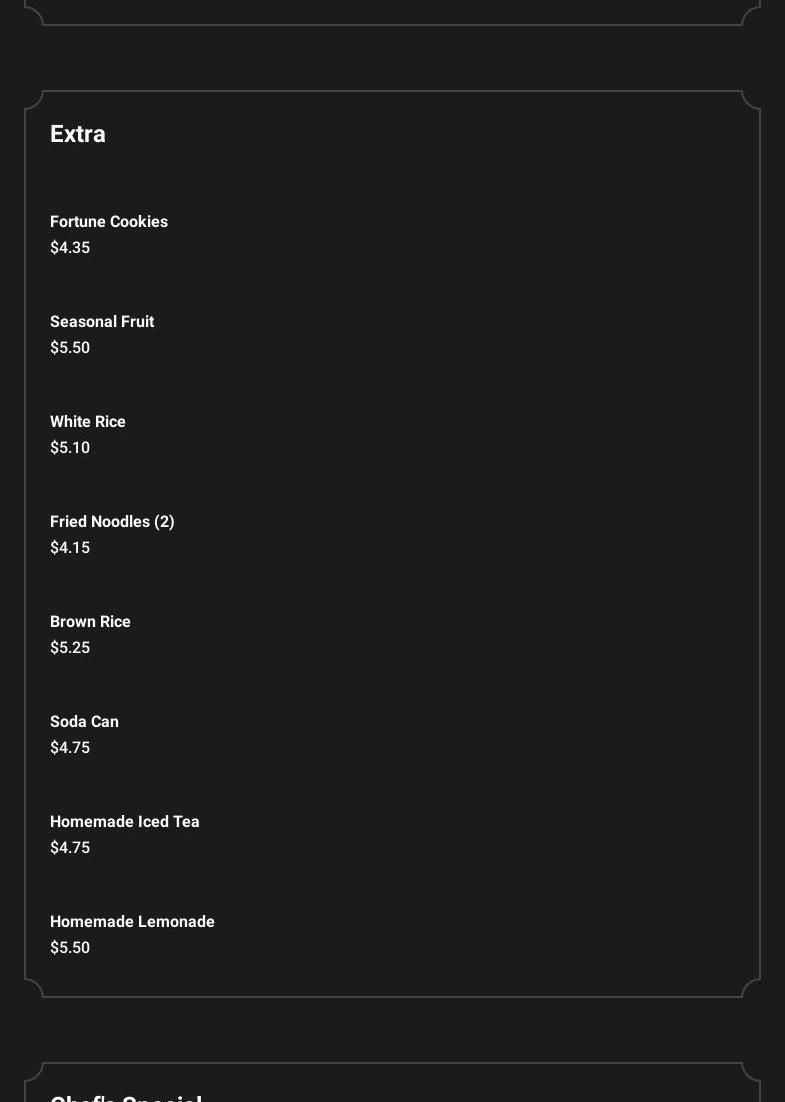Click the Extra card's bottom-left corner ornament
Screen dimensions: 785x1102
pyautogui.click(x=34, y=988)
